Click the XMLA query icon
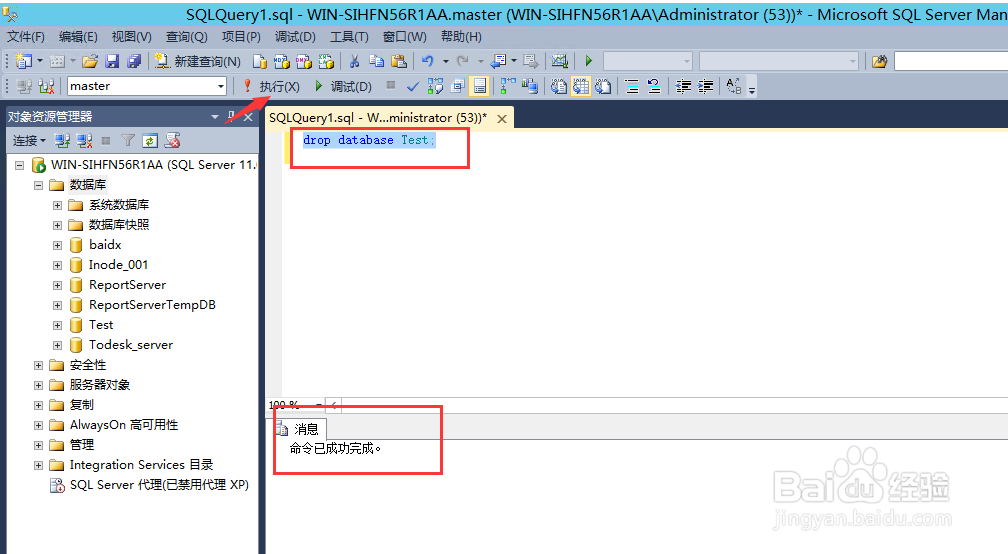1008x554 pixels. click(x=326, y=61)
